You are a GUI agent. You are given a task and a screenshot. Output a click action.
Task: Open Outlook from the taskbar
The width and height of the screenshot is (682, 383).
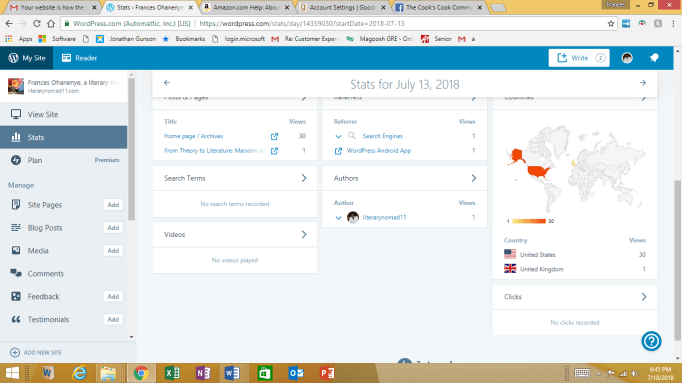click(x=296, y=373)
